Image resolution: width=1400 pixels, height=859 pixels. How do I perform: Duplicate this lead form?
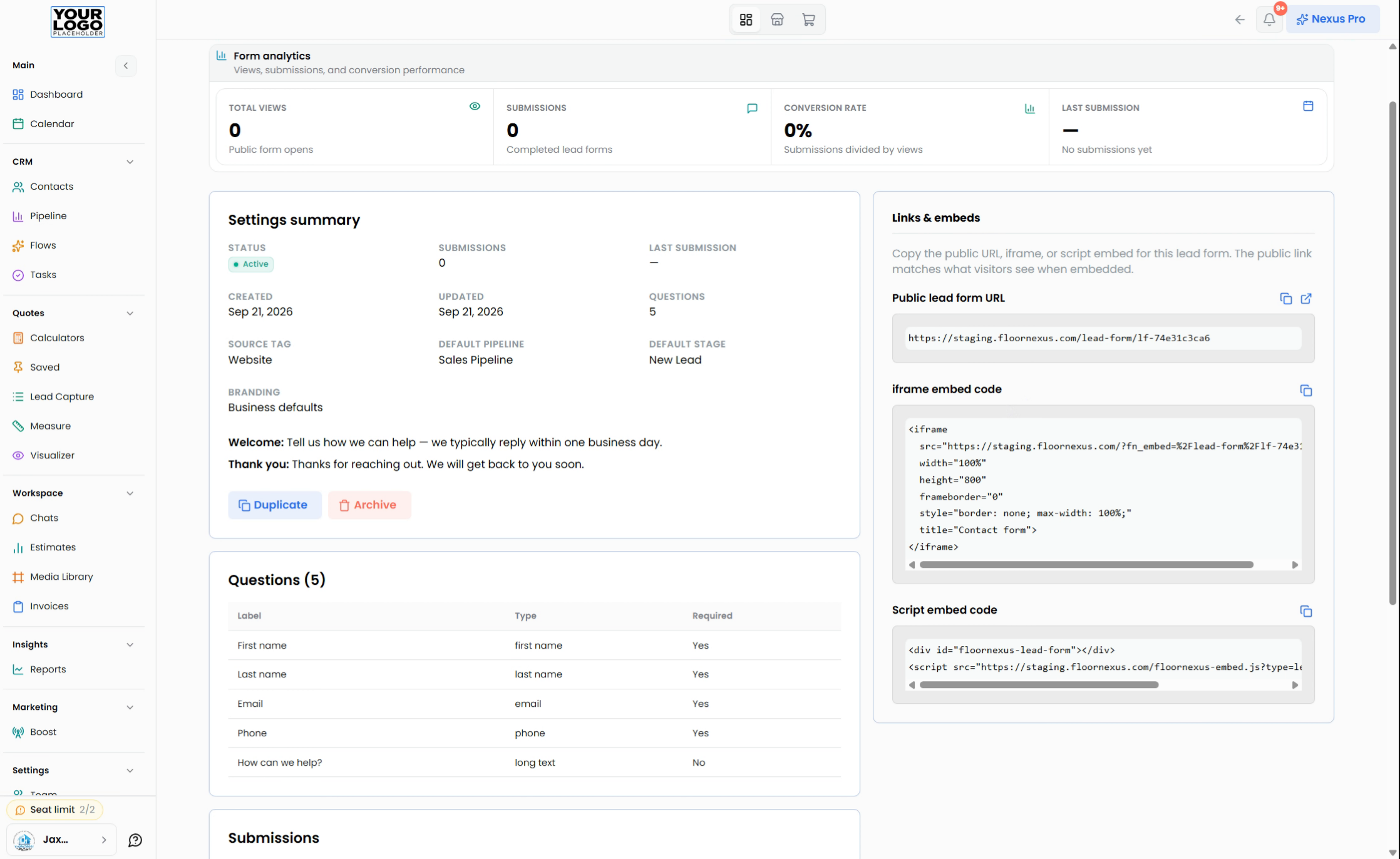[274, 505]
